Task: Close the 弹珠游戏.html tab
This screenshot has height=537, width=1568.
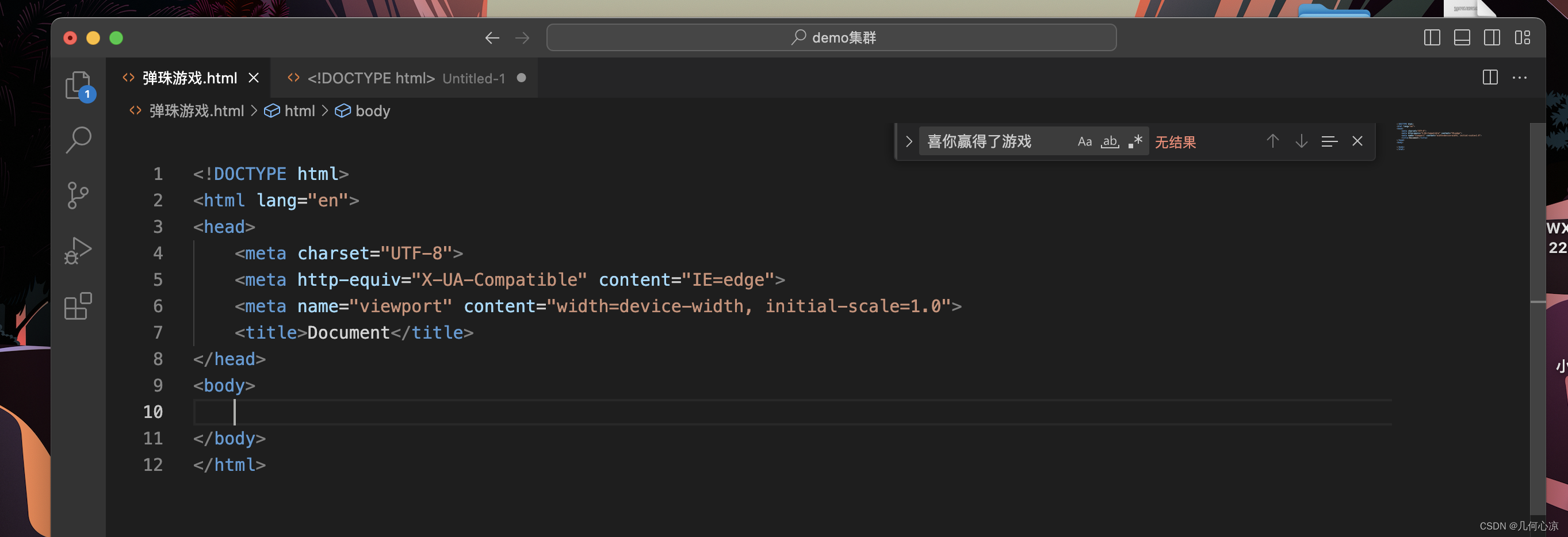Action: pos(254,78)
